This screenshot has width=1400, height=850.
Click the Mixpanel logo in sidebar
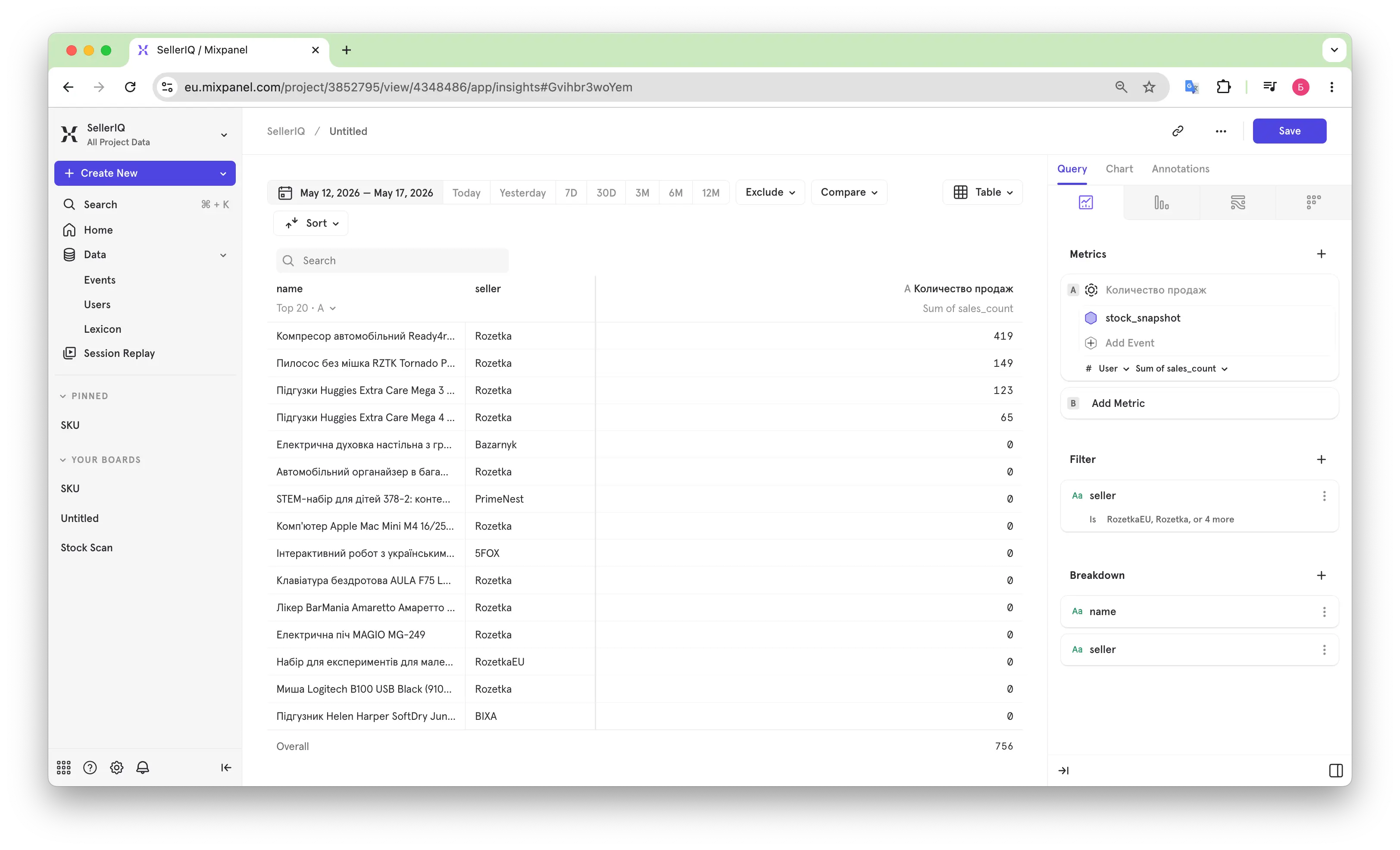pos(69,134)
